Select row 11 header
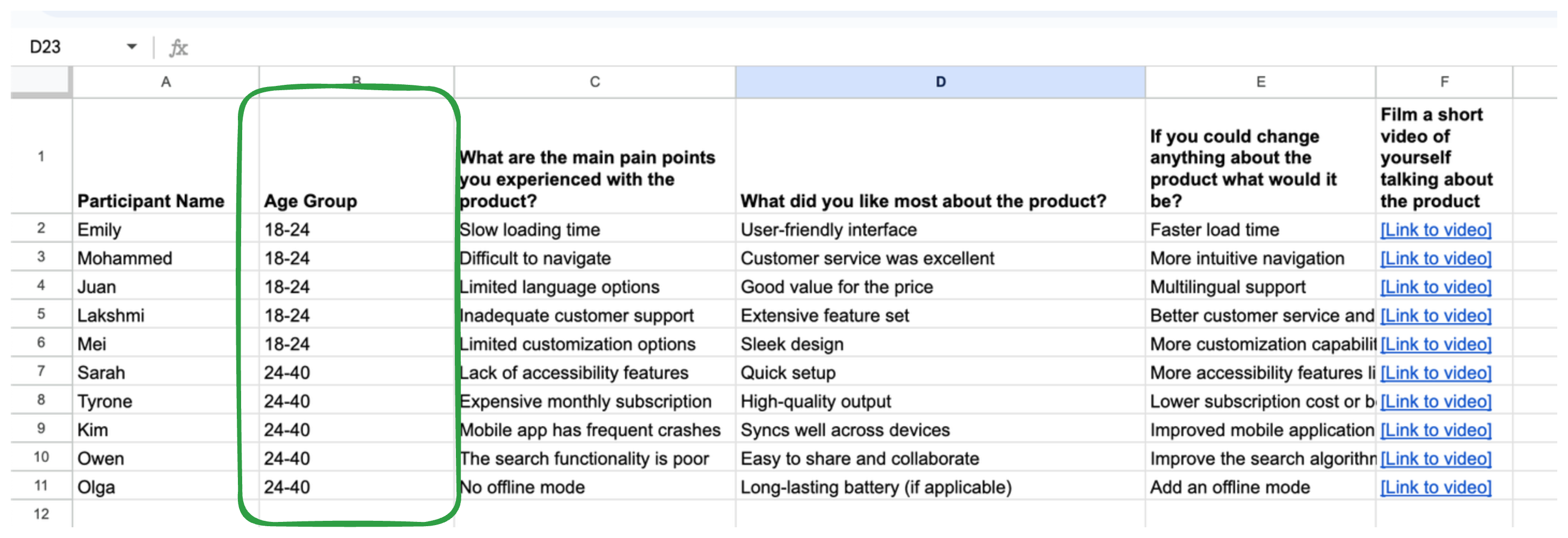Screen dimensions: 1568x538 pos(41,485)
